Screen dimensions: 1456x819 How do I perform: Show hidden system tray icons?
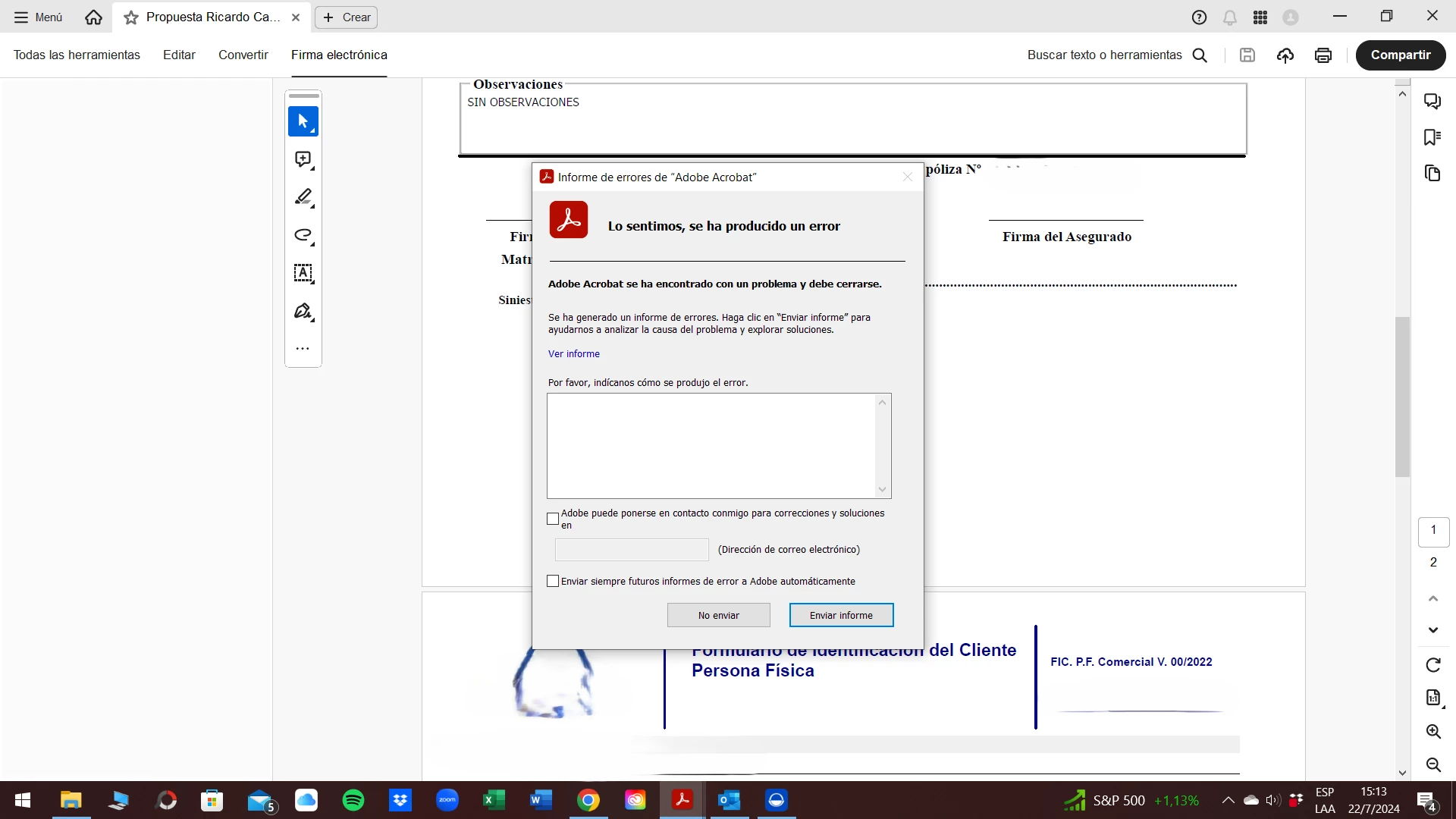click(1228, 800)
